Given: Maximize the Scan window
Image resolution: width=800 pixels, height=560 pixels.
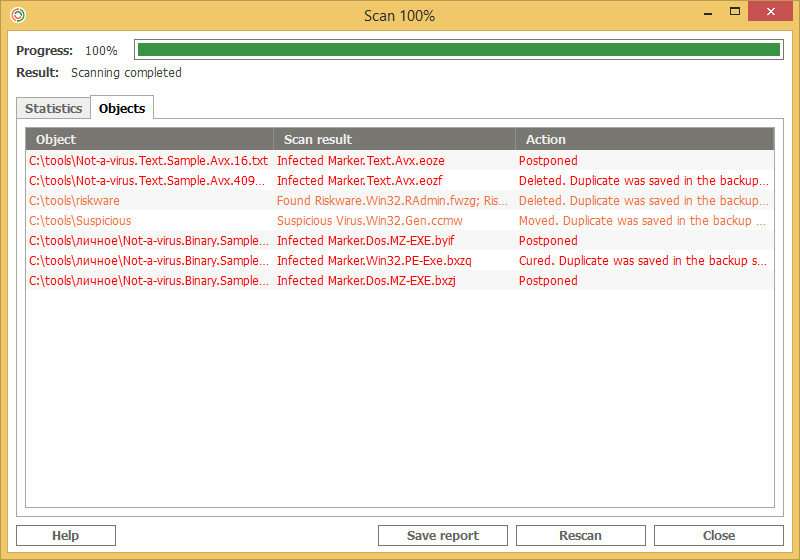Looking at the screenshot, I should pyautogui.click(x=735, y=12).
